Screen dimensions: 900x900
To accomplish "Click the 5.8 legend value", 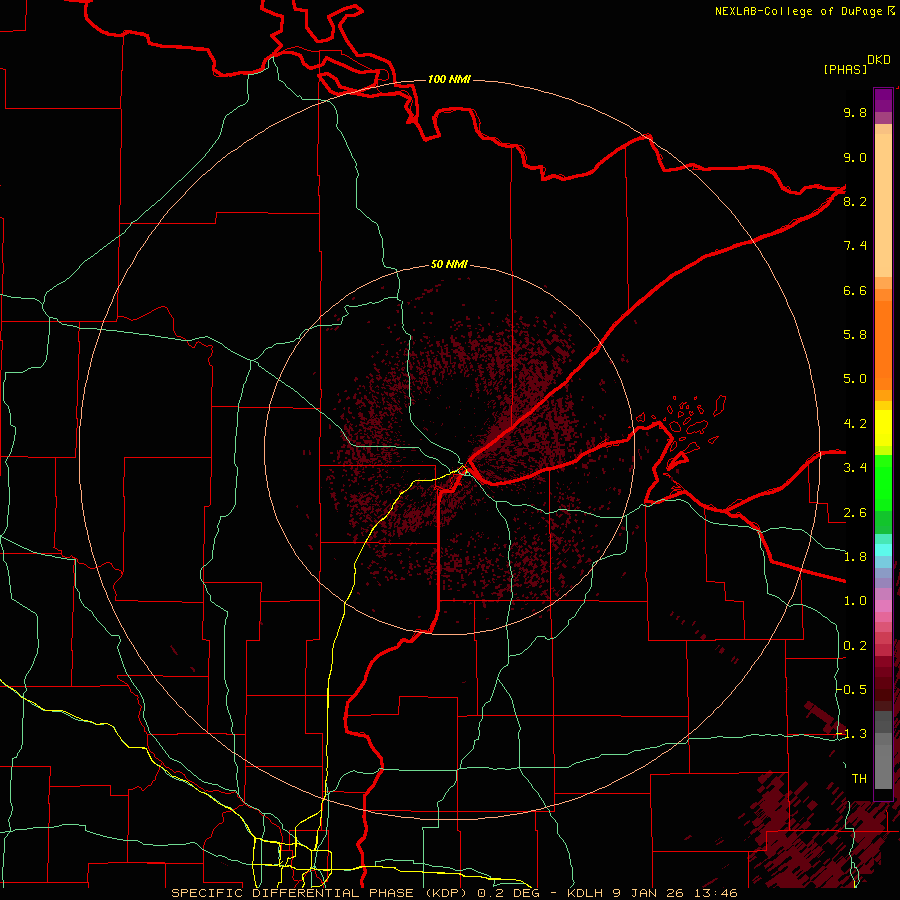I will [855, 335].
